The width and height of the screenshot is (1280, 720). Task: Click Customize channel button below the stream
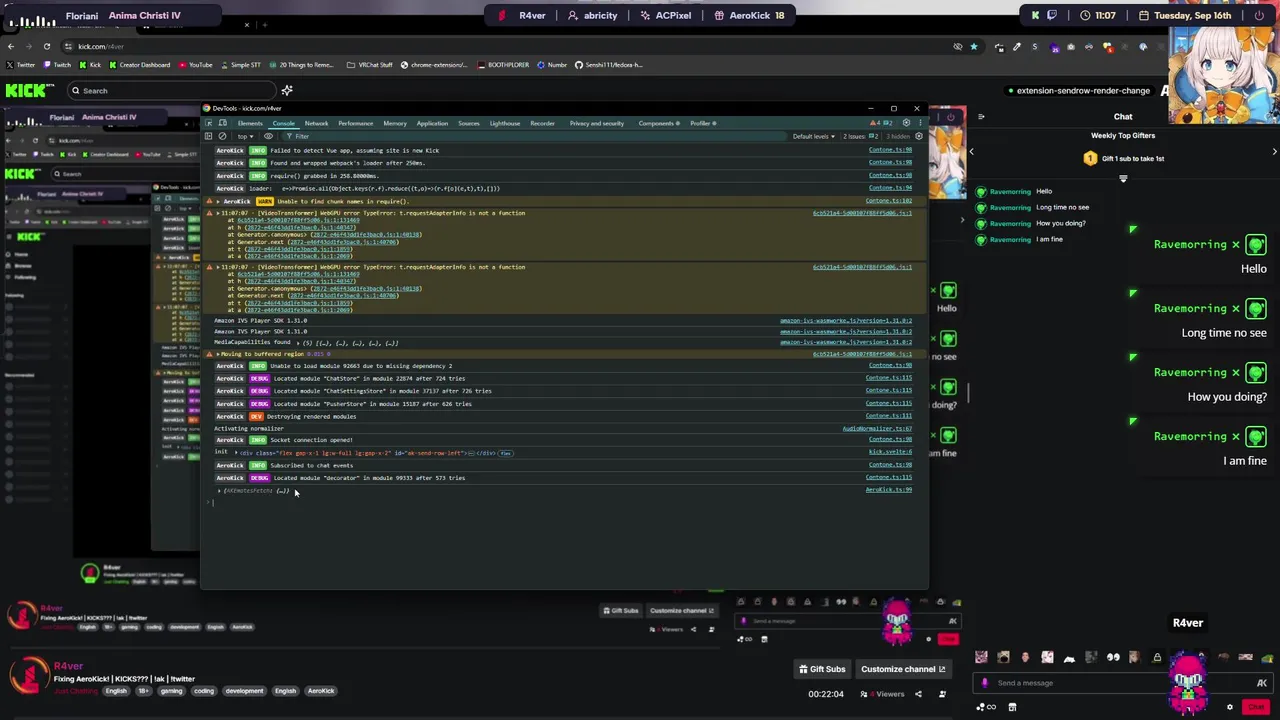tap(902, 669)
